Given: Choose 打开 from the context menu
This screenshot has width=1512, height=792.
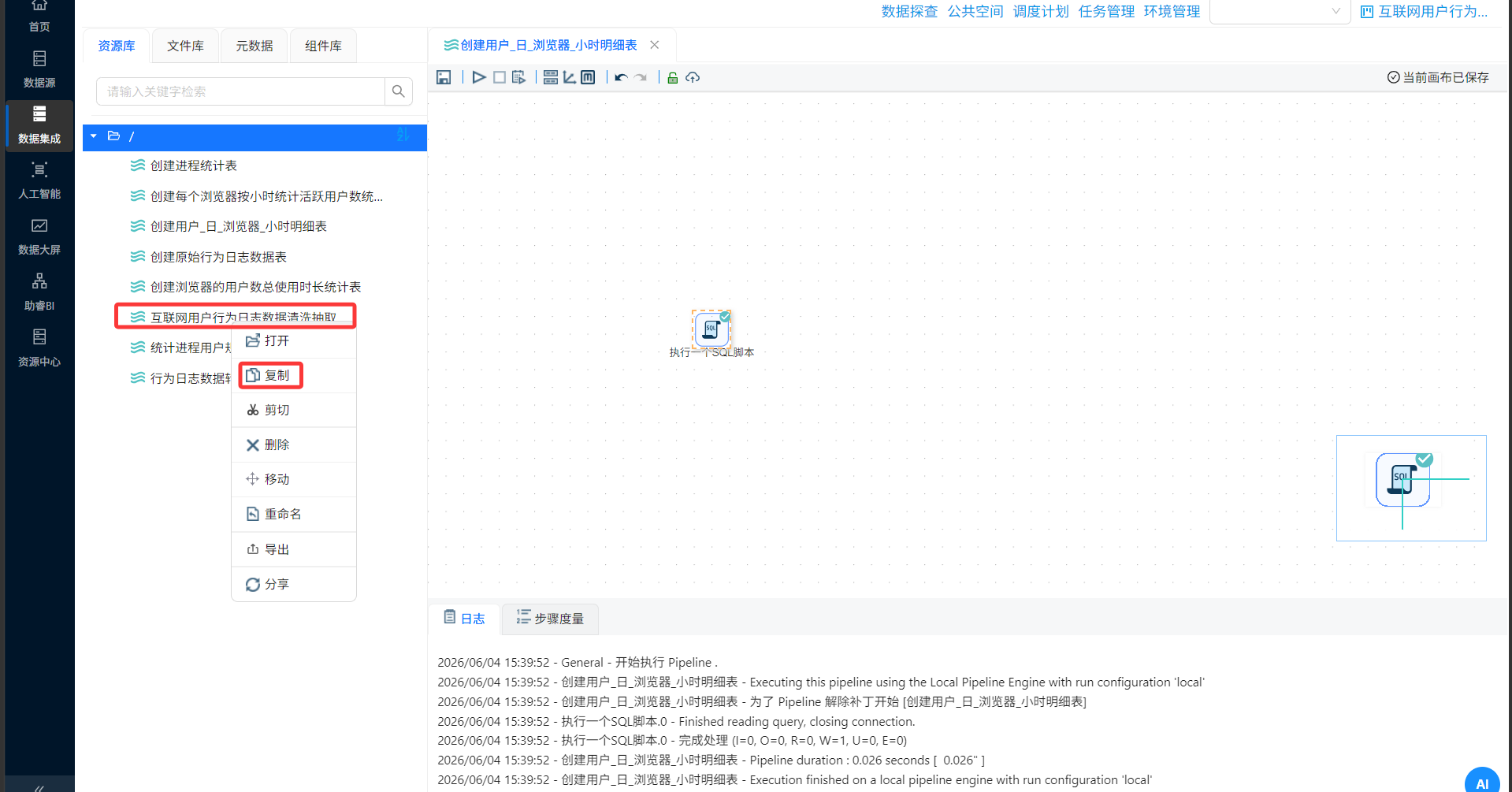Looking at the screenshot, I should 294,340.
